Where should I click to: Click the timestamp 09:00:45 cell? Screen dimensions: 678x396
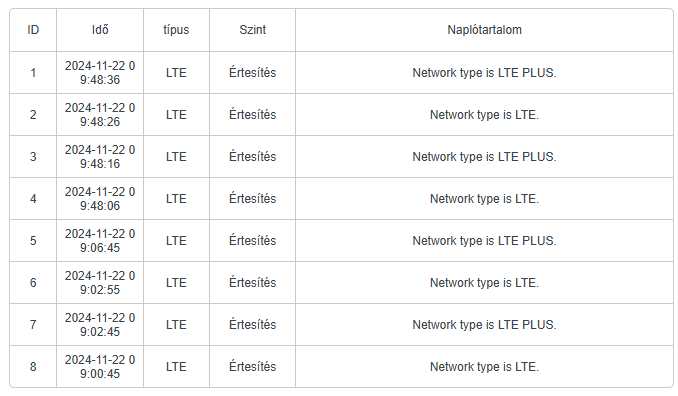[100, 366]
